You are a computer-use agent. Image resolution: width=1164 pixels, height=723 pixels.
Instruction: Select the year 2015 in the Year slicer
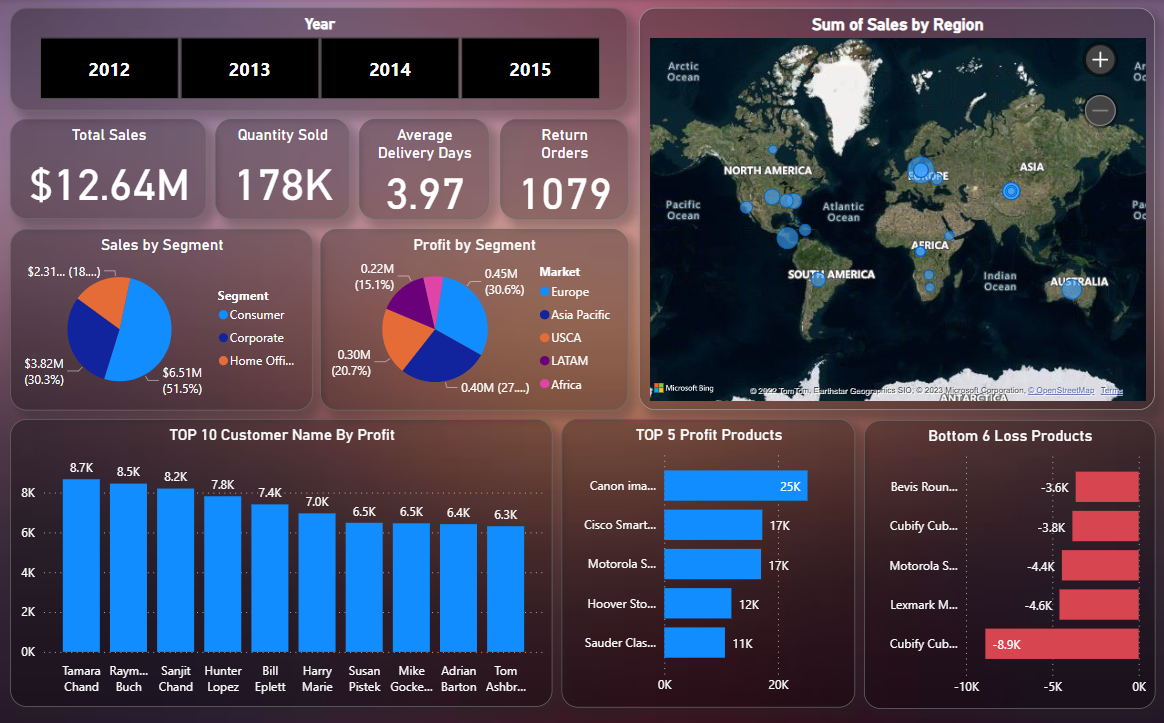(x=529, y=69)
